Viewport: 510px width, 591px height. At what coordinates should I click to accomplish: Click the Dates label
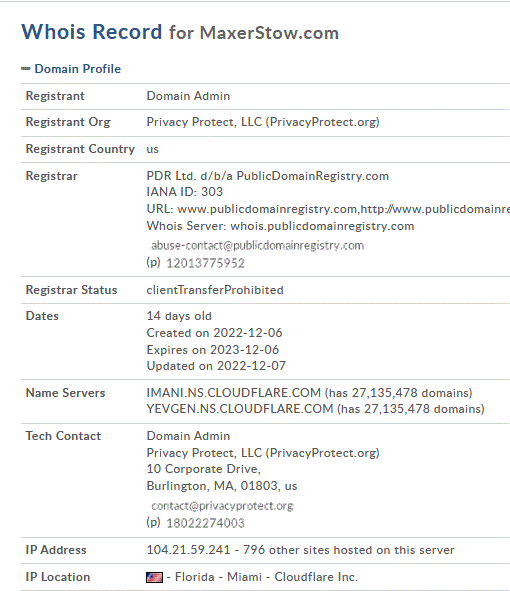point(42,316)
